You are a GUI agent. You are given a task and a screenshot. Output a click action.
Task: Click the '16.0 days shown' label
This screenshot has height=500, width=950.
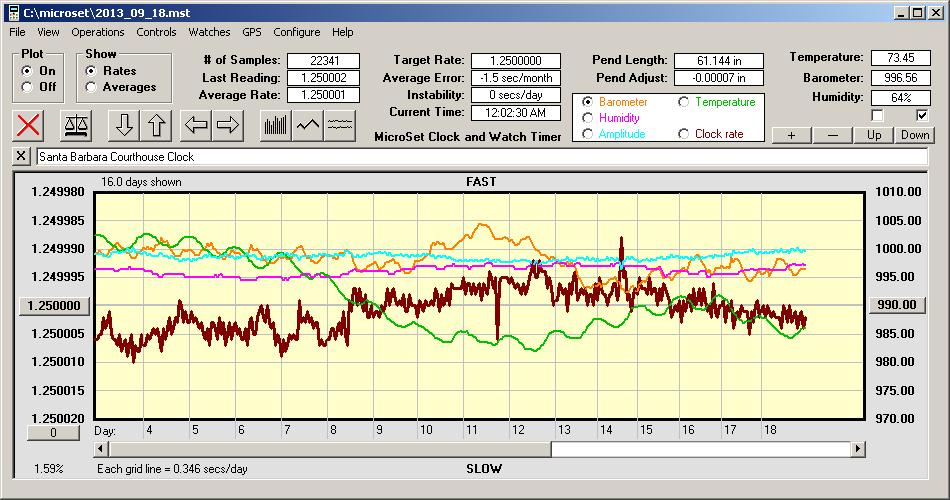tap(141, 182)
